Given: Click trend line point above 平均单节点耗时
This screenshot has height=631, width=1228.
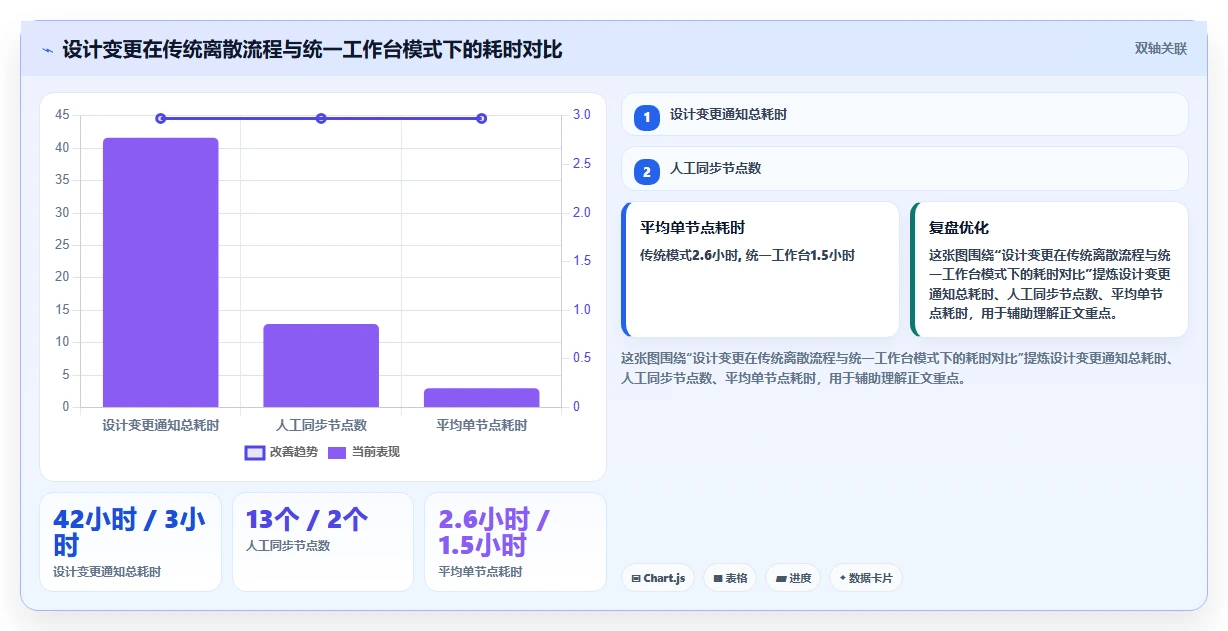Looking at the screenshot, I should click(x=481, y=118).
